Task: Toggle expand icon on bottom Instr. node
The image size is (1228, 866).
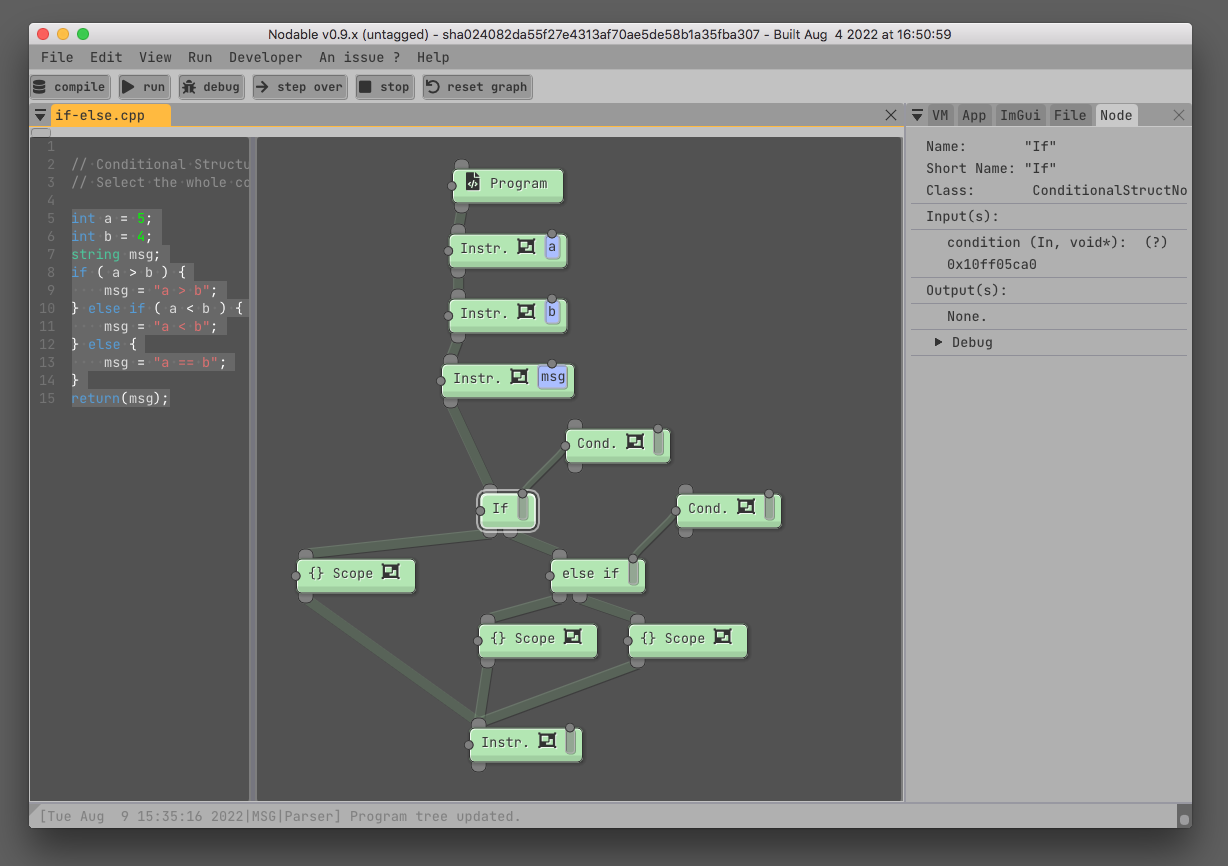Action: 546,741
